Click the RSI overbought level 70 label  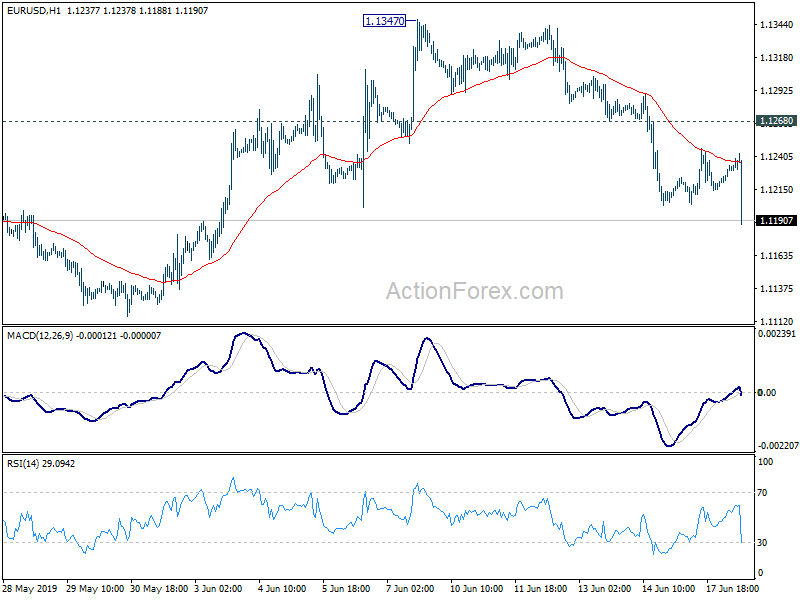point(762,493)
